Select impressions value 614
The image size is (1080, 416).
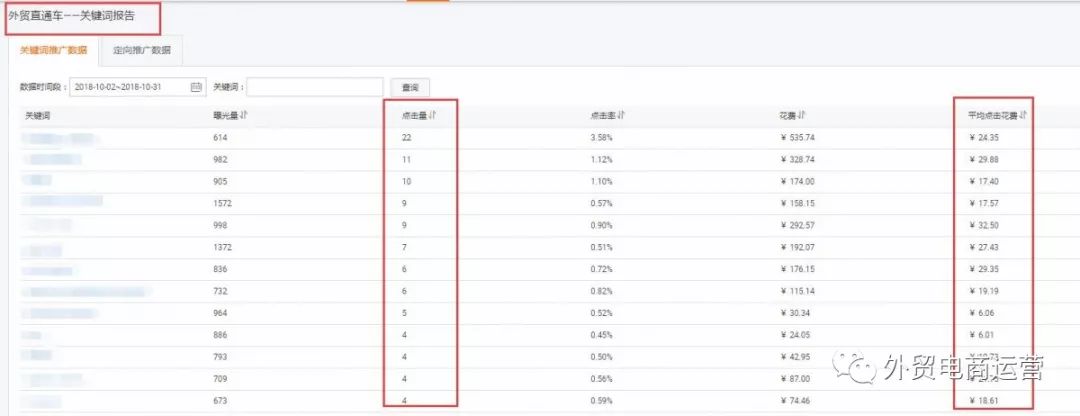[220, 138]
